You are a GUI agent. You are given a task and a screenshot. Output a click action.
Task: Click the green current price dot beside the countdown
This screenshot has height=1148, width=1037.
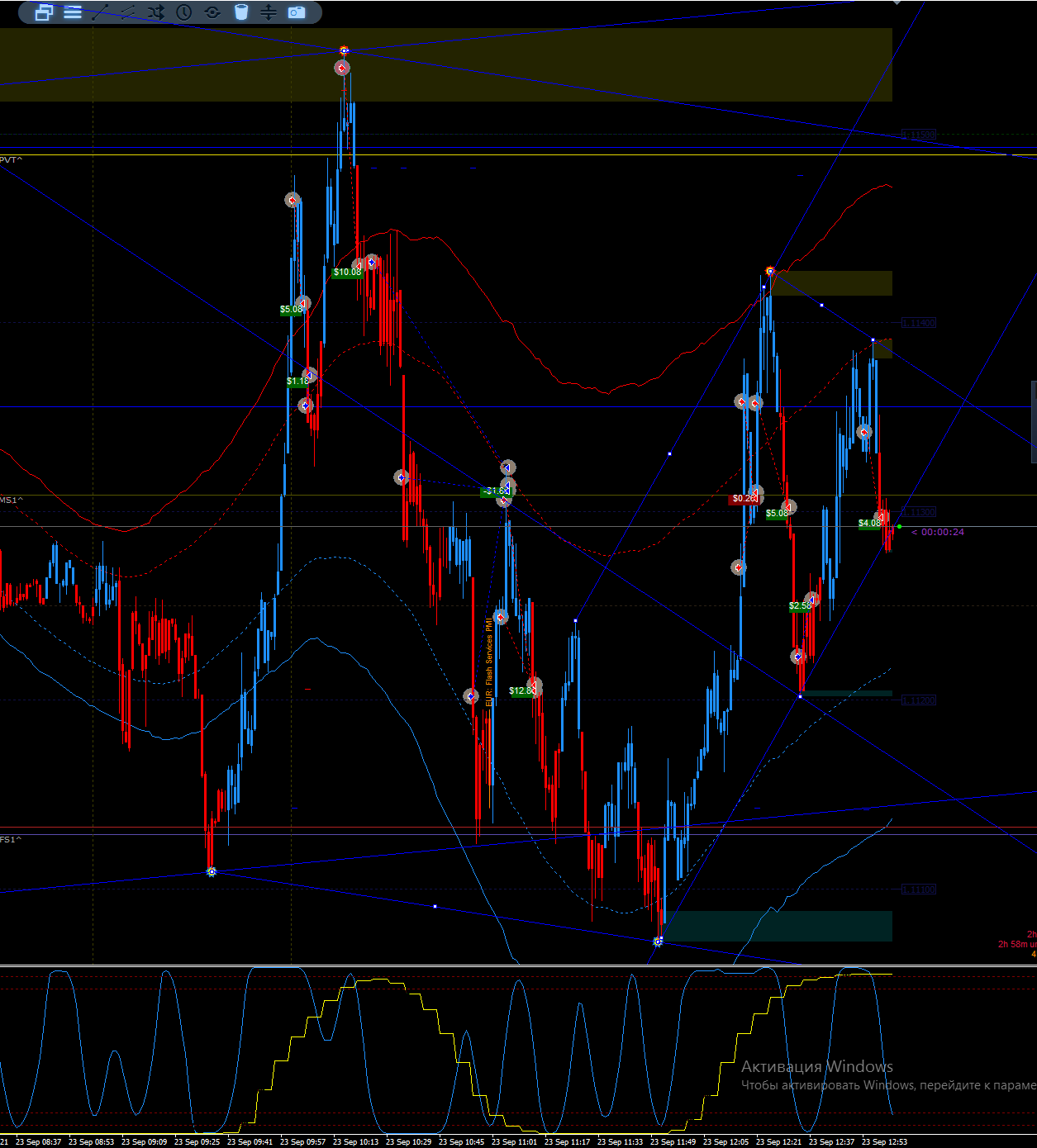click(899, 526)
